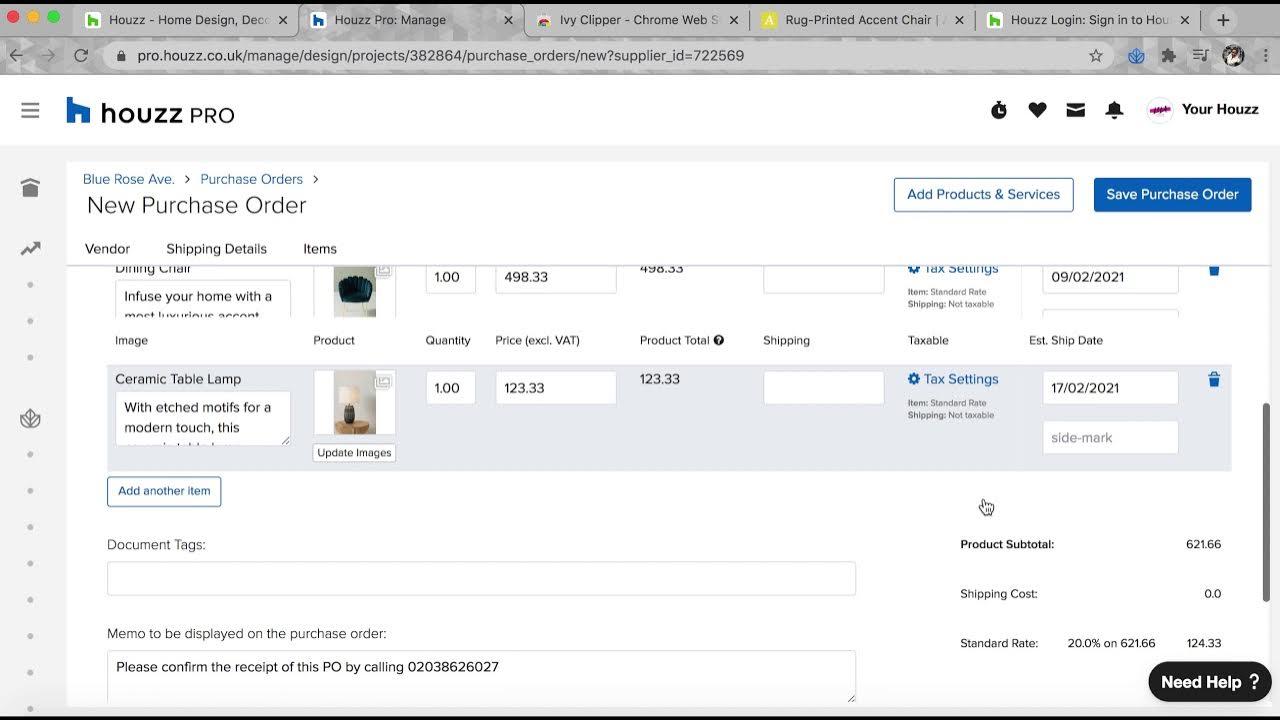The image size is (1280, 720).
Task: Click Add Products & Services button
Action: pos(983,195)
